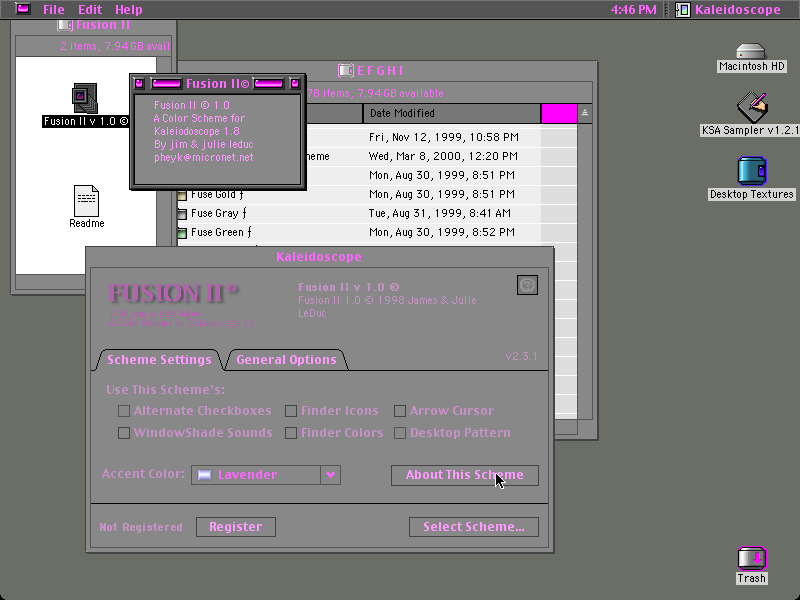This screenshot has width=800, height=600.
Task: Switch to the General Options tab
Action: [x=286, y=360]
